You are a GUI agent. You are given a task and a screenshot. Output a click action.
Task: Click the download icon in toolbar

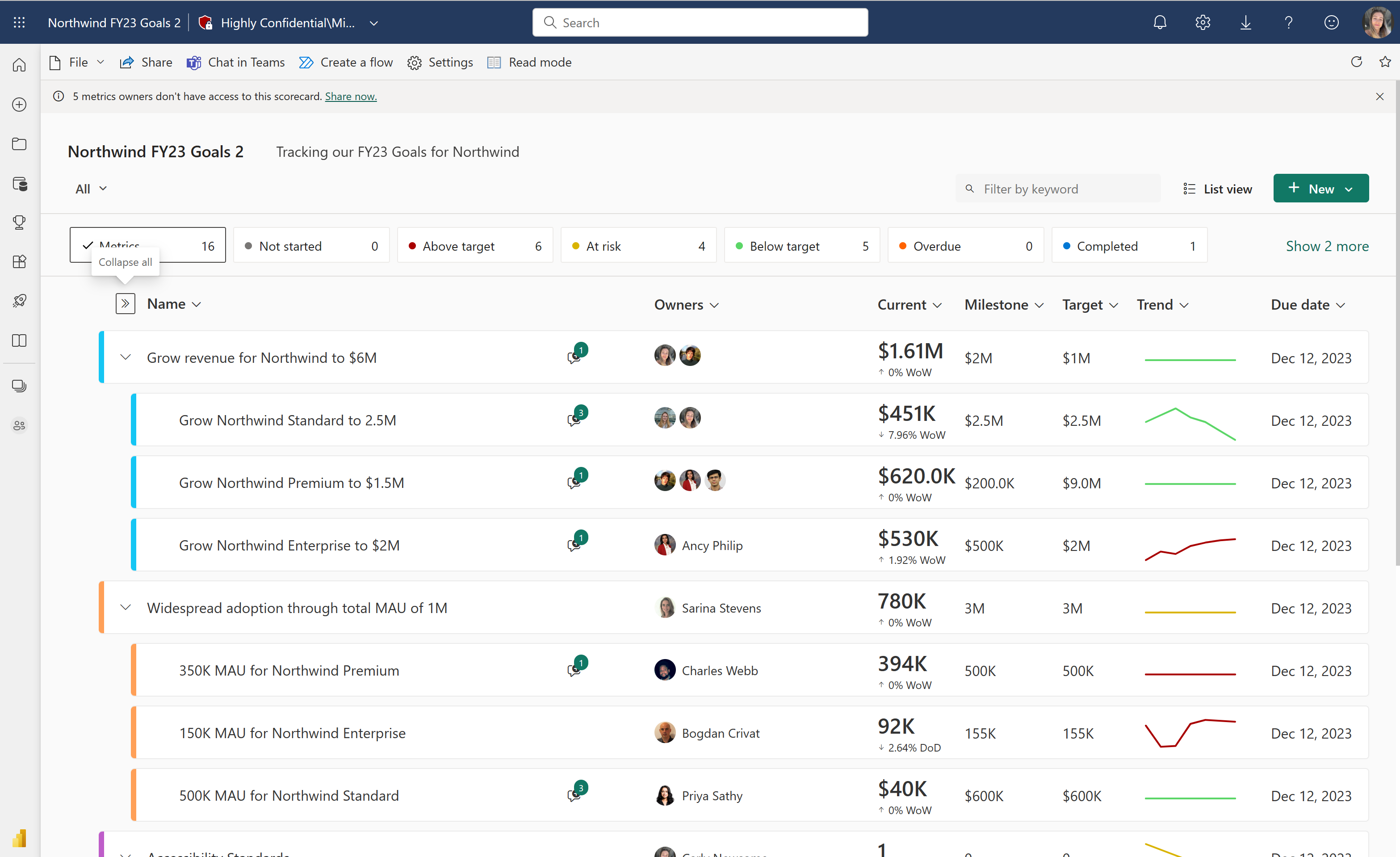[x=1246, y=22]
